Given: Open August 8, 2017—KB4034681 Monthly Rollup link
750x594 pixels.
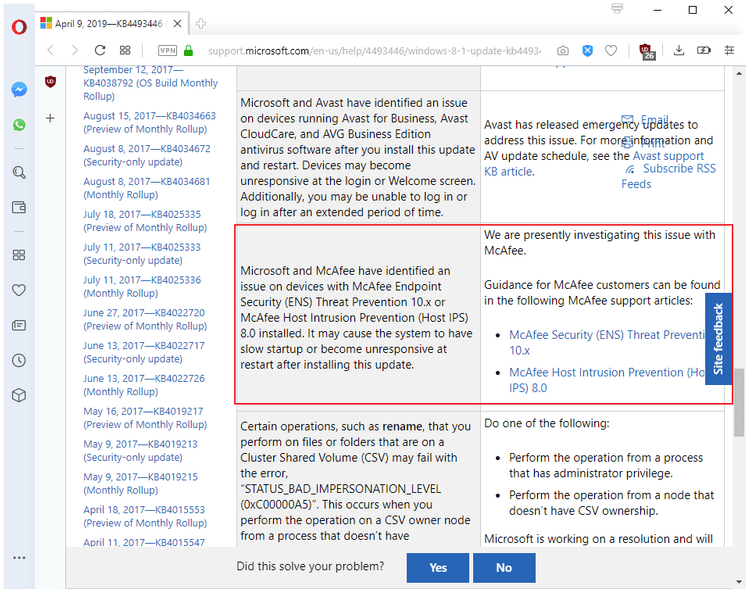Looking at the screenshot, I should pos(147,188).
